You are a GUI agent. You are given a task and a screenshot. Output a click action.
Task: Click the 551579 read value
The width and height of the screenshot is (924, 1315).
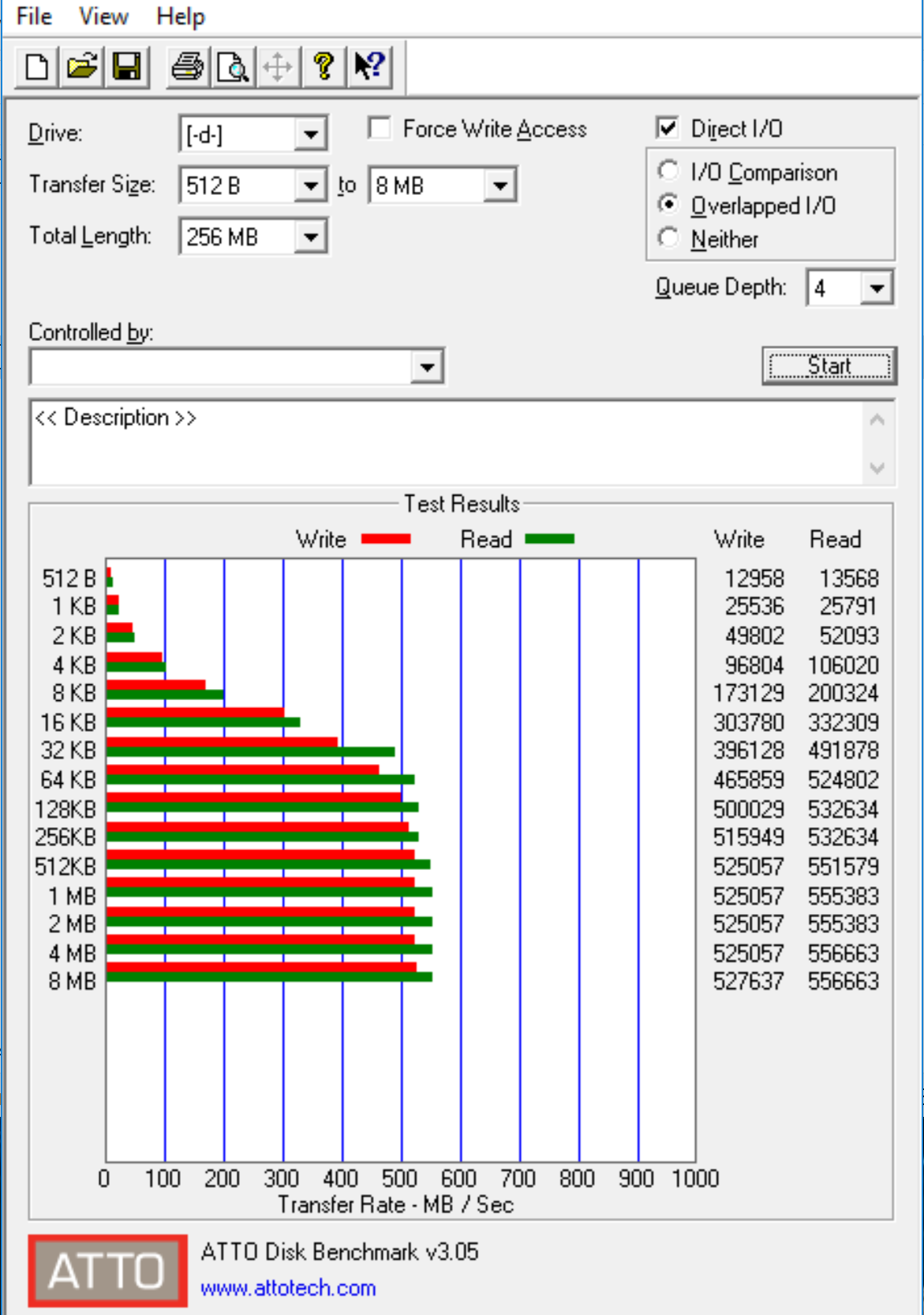click(x=844, y=867)
